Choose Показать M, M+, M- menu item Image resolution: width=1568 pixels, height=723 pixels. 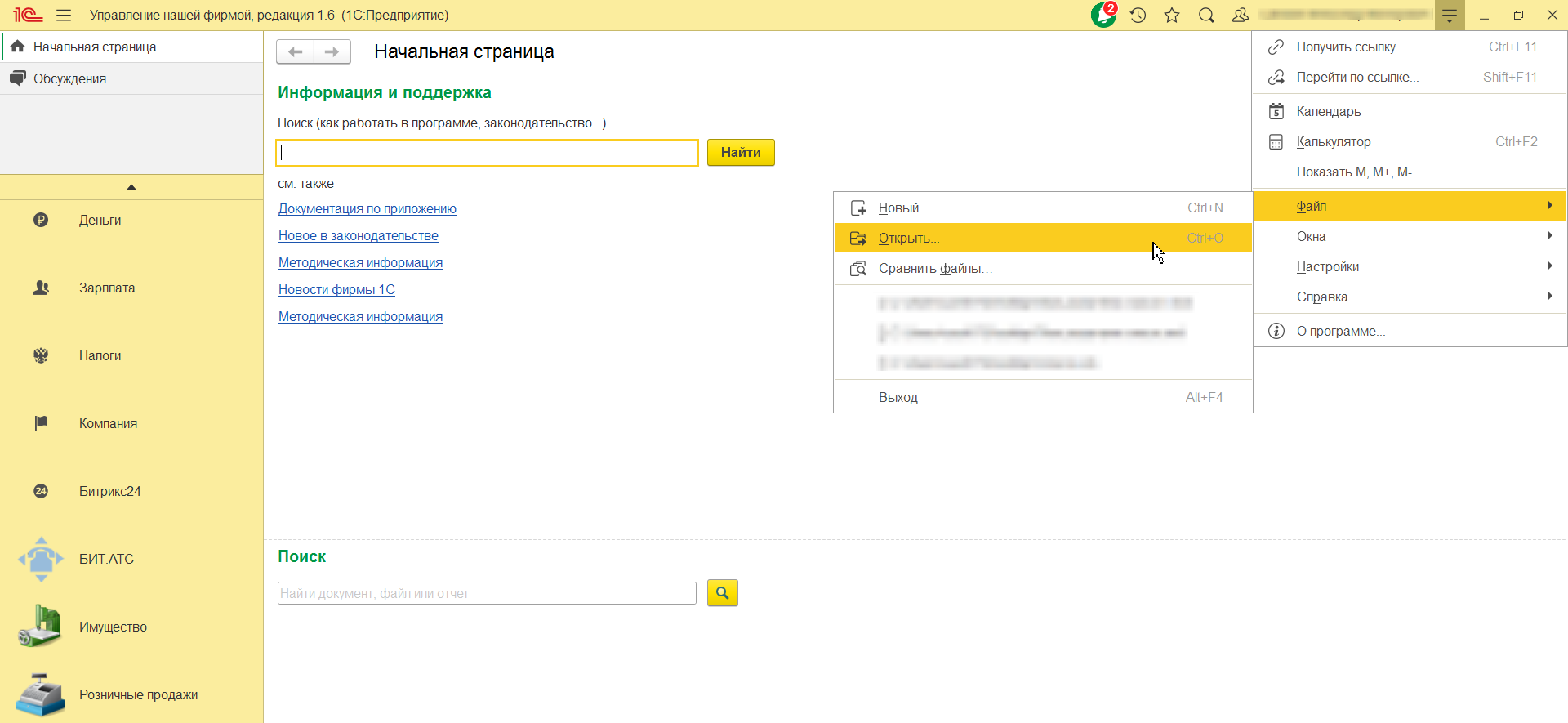[1410, 172]
